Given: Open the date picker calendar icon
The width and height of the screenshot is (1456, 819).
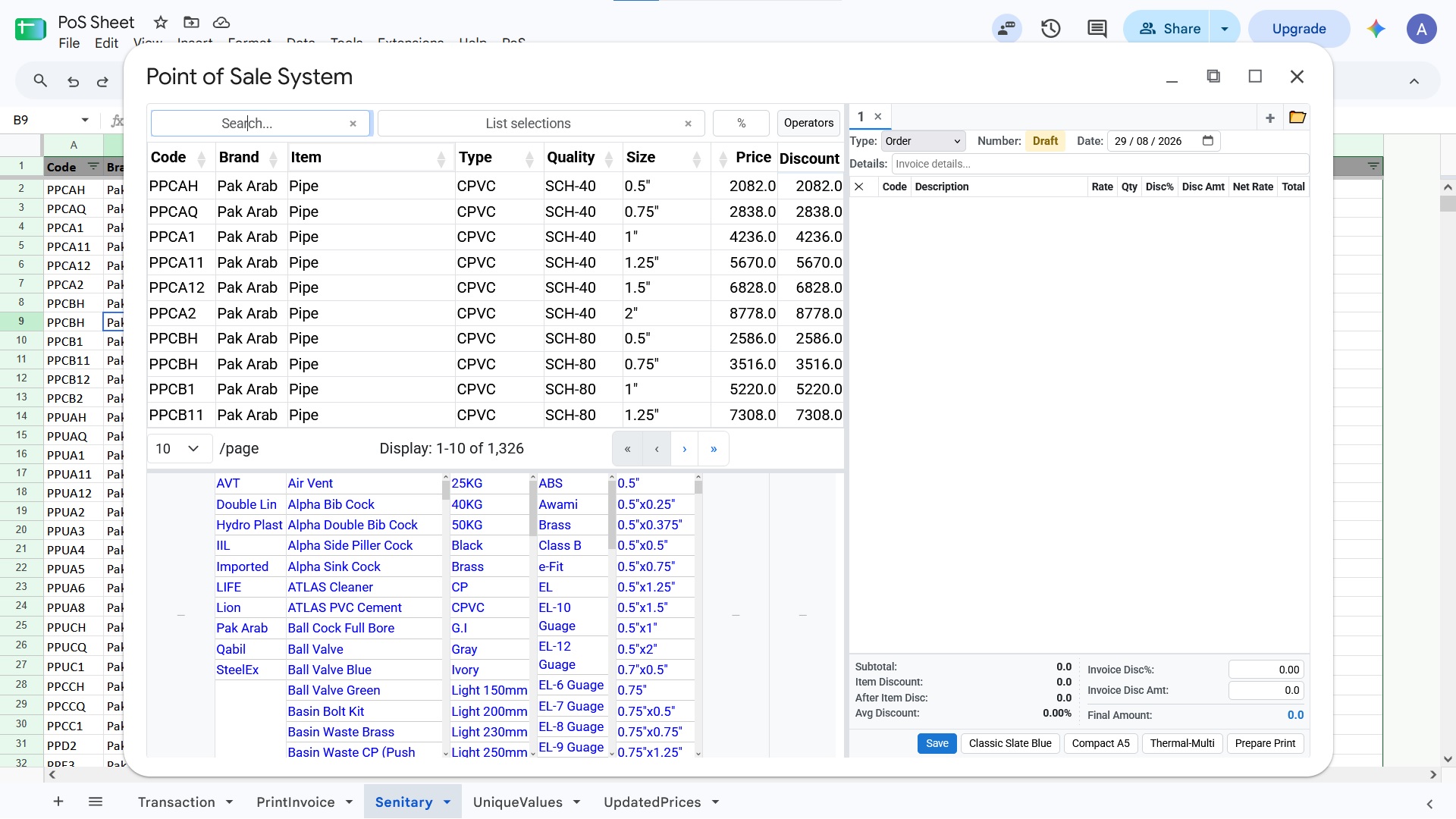Looking at the screenshot, I should click(1207, 141).
